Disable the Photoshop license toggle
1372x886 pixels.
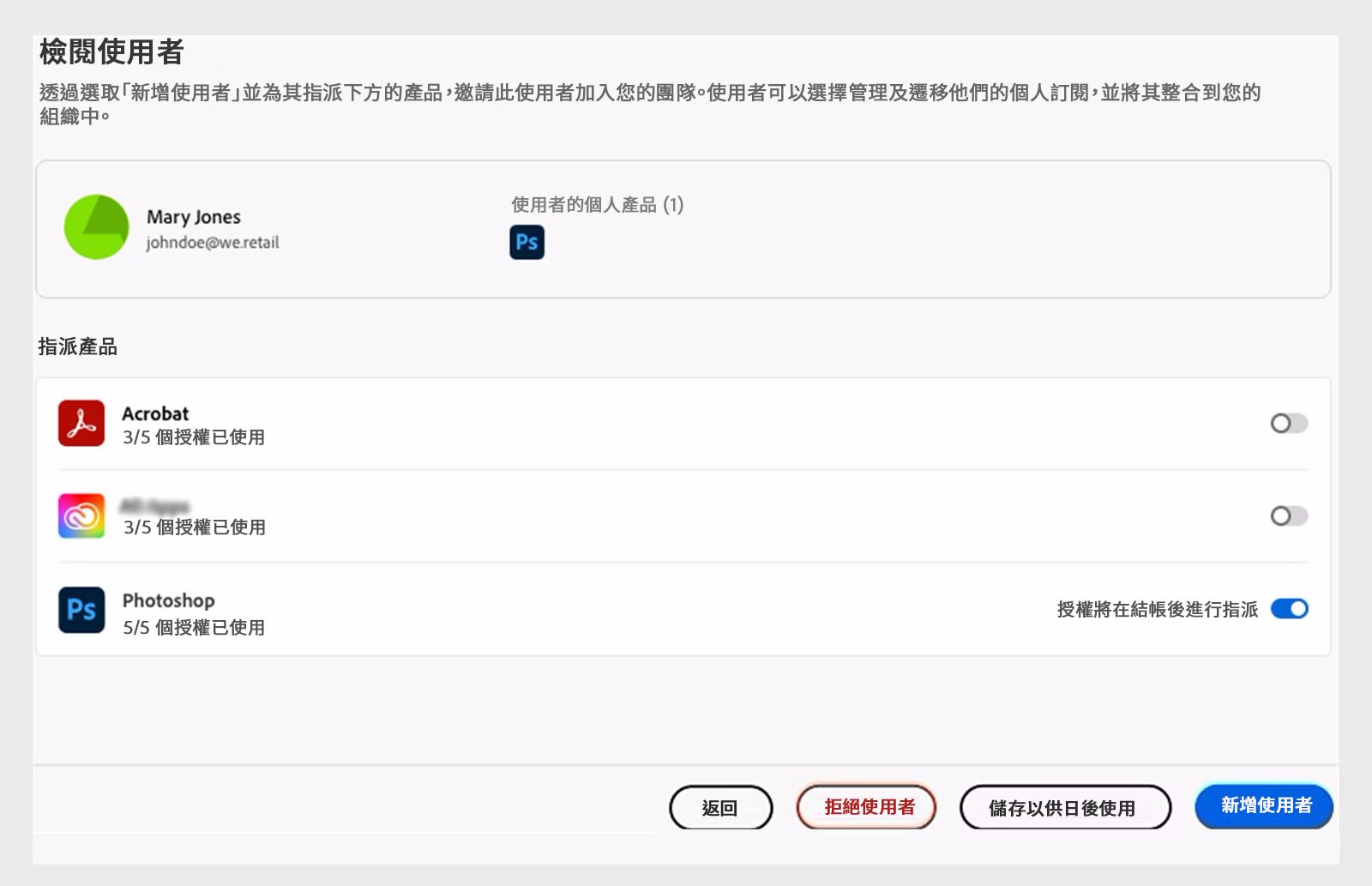pyautogui.click(x=1289, y=609)
